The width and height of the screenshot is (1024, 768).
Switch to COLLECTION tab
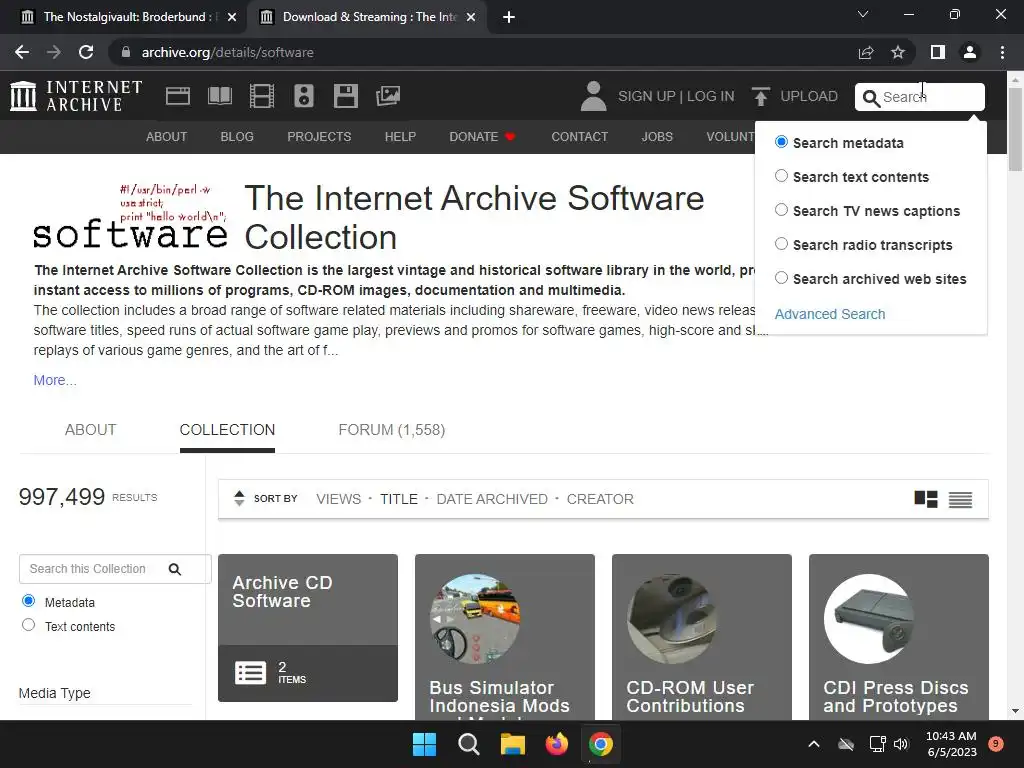pyautogui.click(x=227, y=430)
